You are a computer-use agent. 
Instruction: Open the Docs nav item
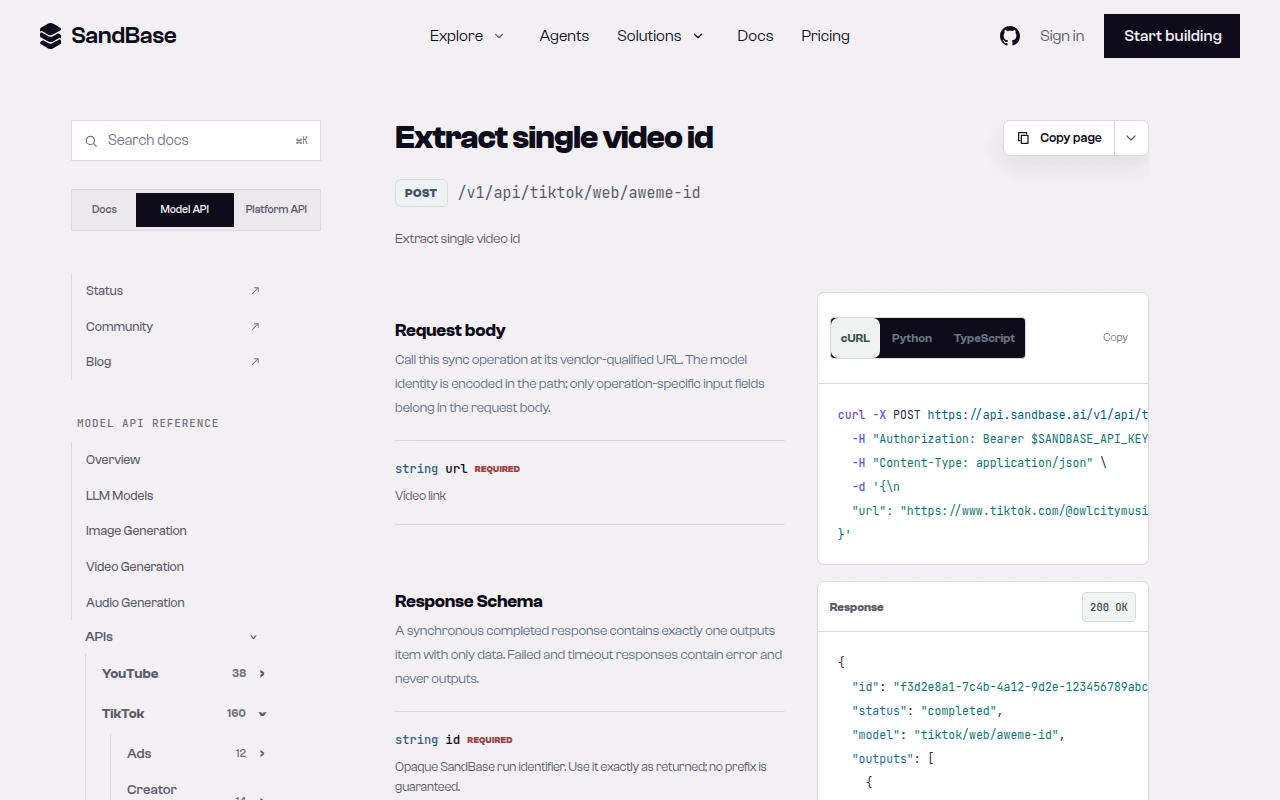tap(755, 36)
